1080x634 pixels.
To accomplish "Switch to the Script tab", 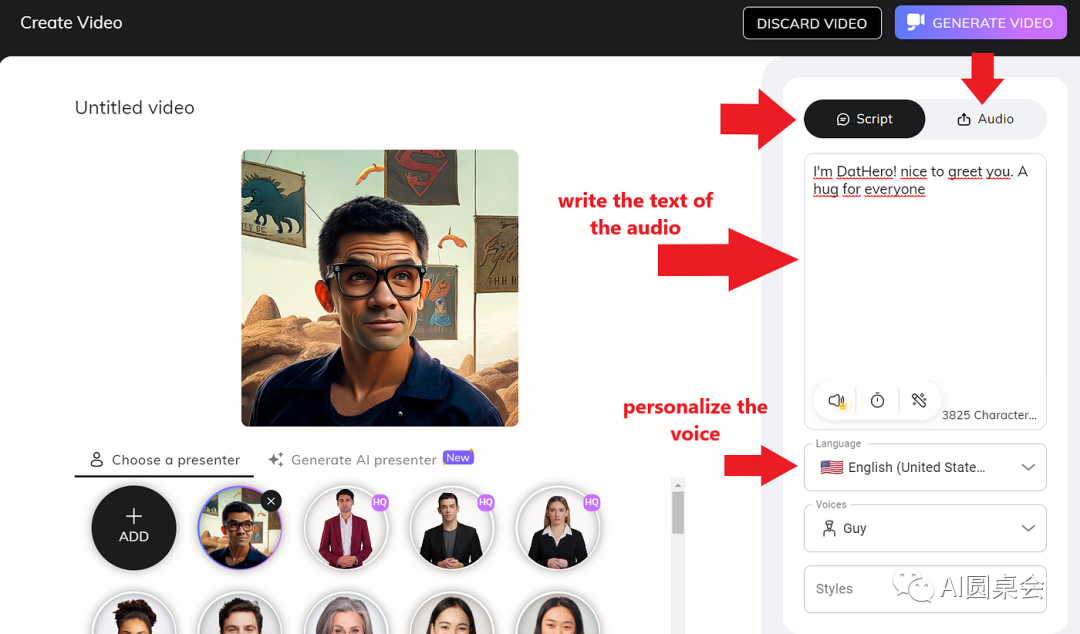I will tap(864, 119).
